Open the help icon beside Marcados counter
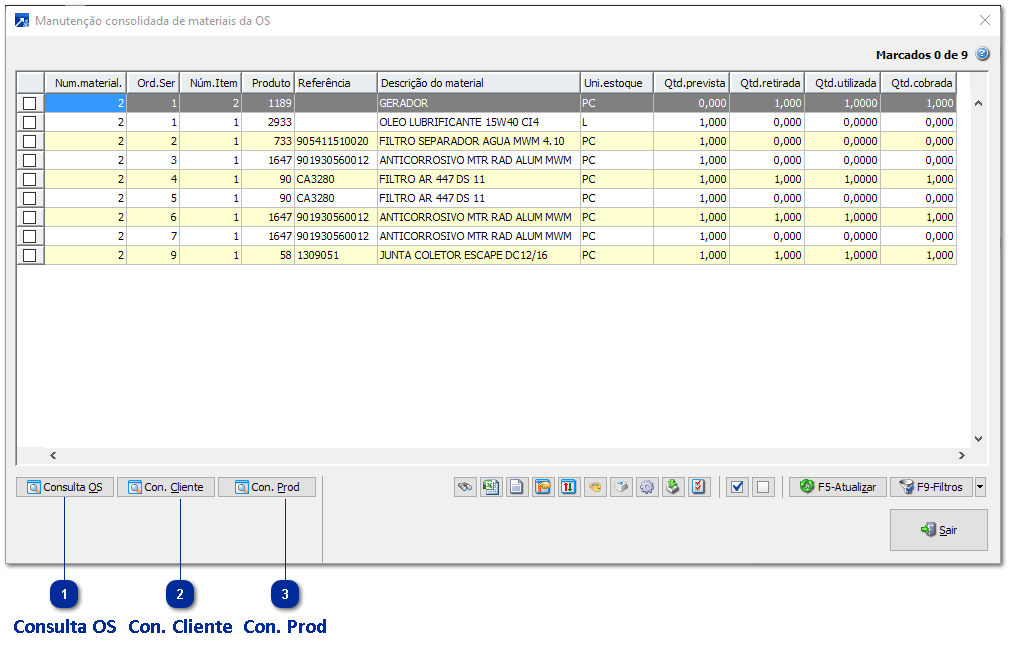 (982, 55)
